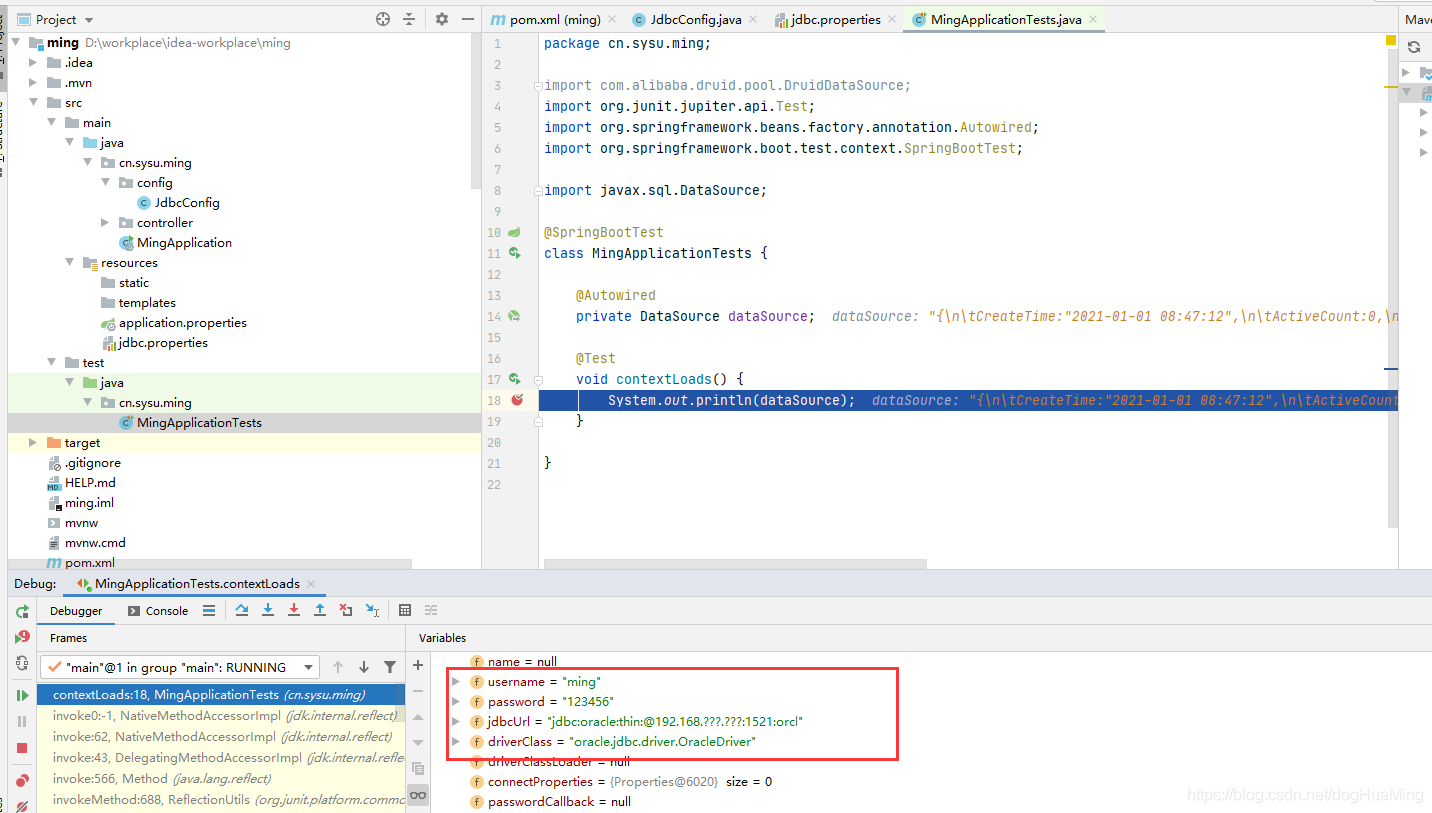The width and height of the screenshot is (1432, 813).
Task: Expand the jdbcUrl variable node
Action: pyautogui.click(x=456, y=722)
